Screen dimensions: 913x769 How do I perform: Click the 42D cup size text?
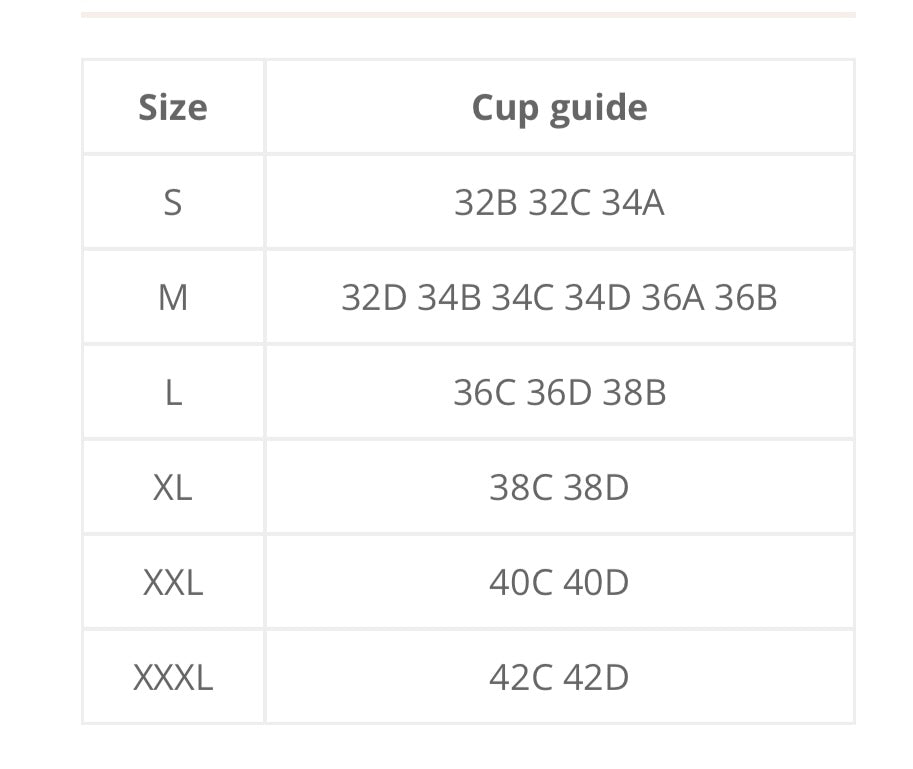(x=596, y=677)
